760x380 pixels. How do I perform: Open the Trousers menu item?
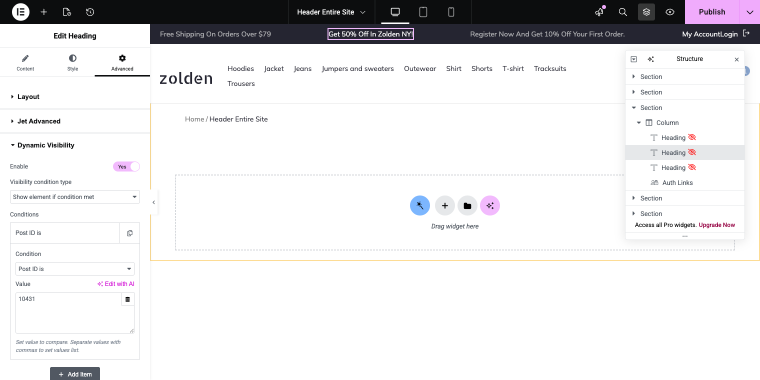coord(241,83)
